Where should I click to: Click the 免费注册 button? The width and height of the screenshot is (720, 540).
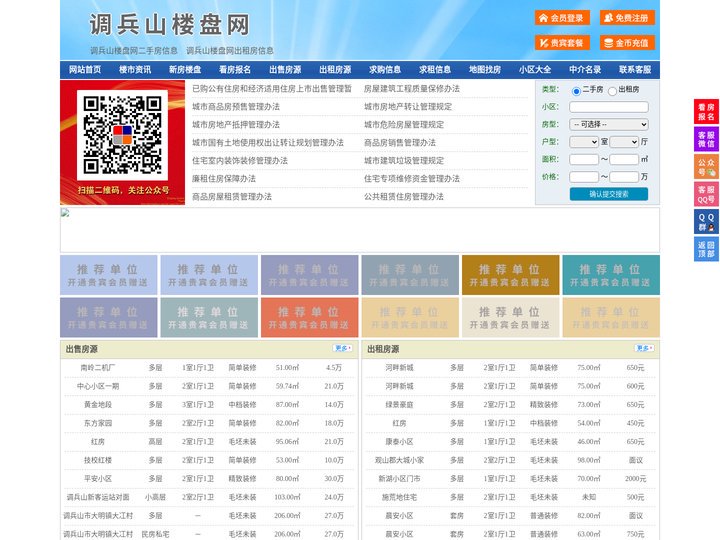coord(627,18)
